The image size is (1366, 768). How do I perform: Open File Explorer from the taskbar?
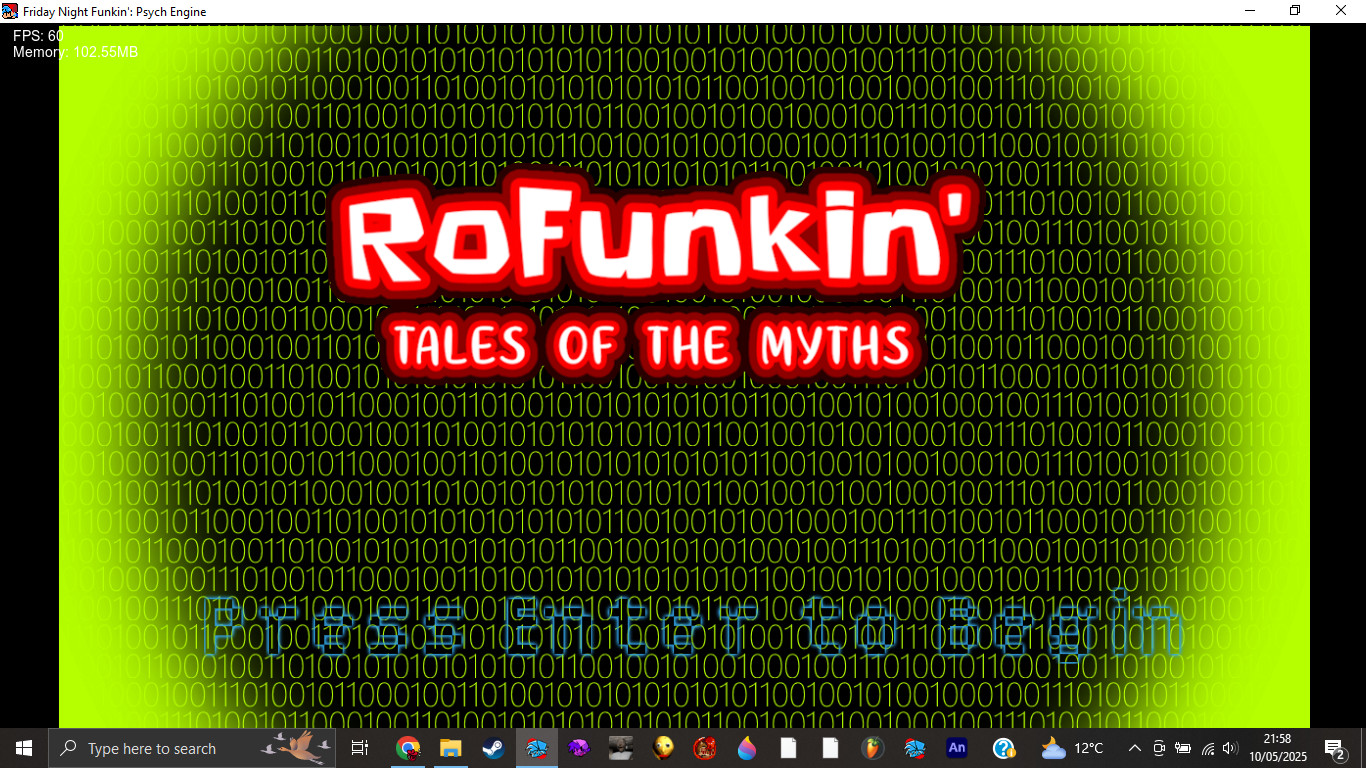[450, 748]
